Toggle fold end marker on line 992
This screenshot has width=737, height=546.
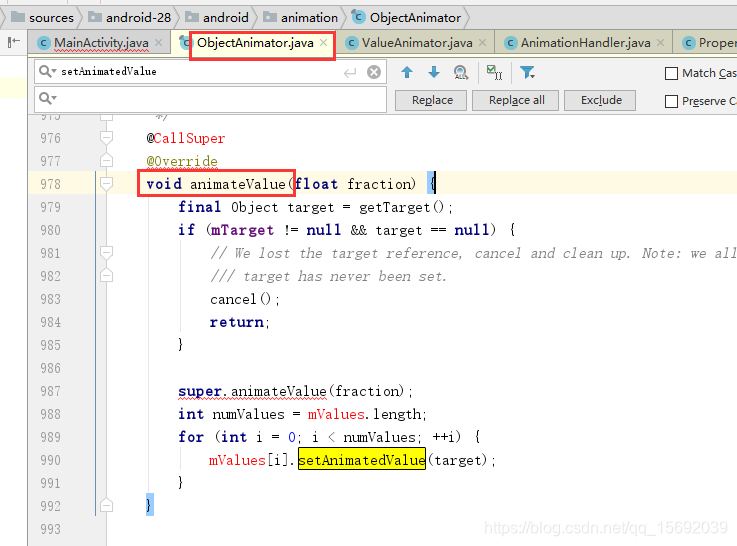click(107, 506)
